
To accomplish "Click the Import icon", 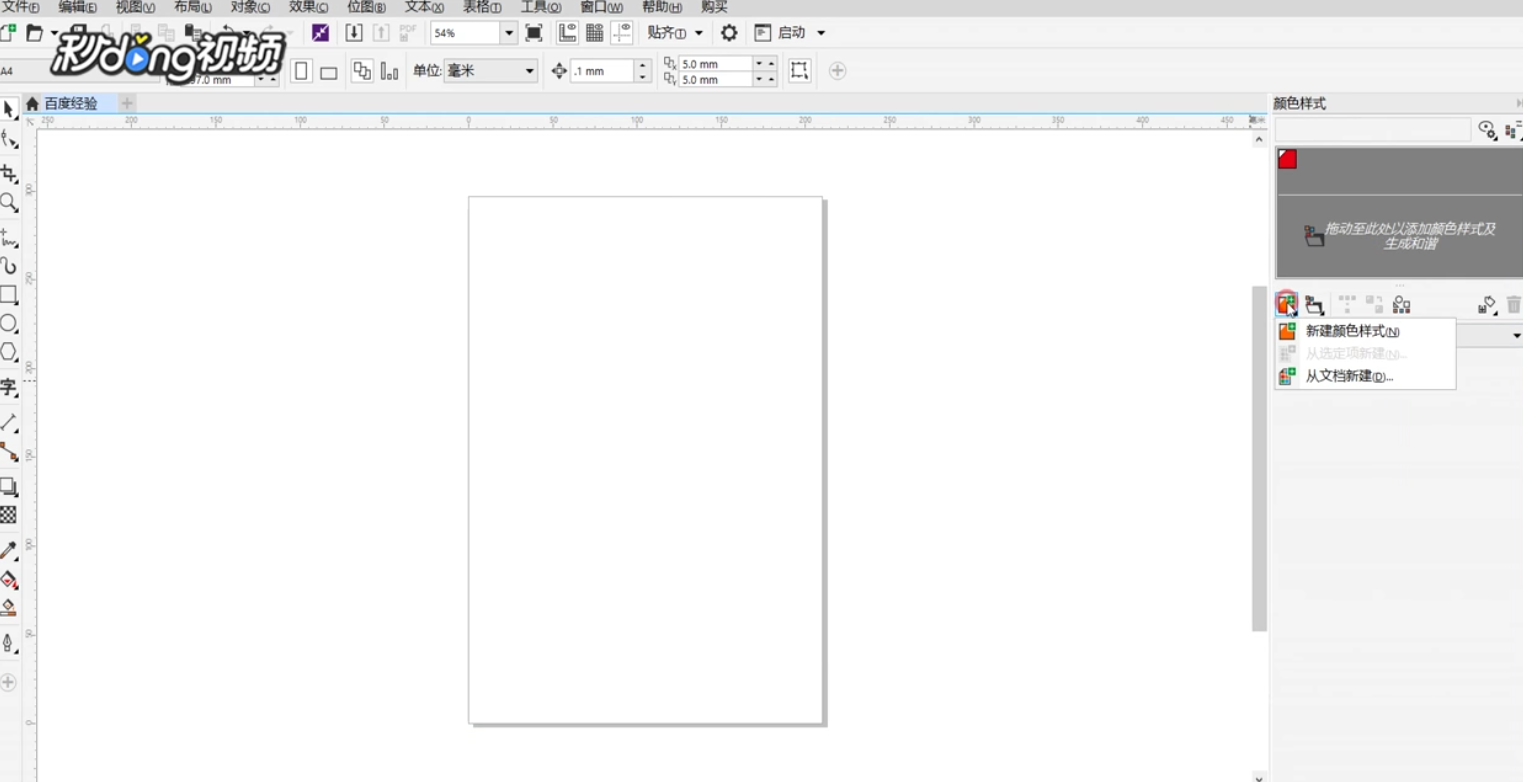I will [x=354, y=33].
